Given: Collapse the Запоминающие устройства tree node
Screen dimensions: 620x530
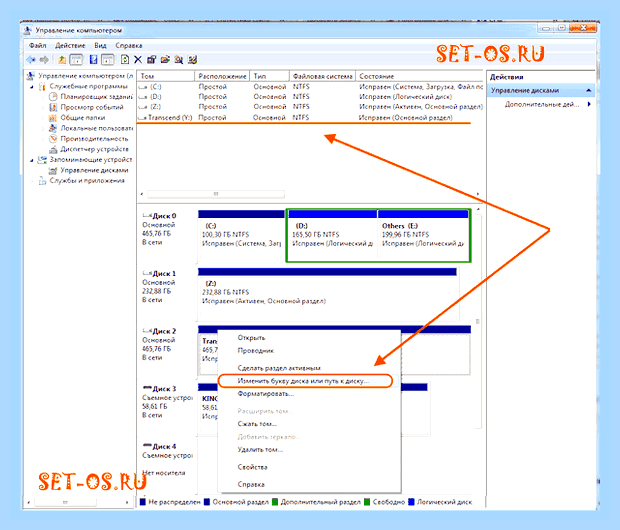Looking at the screenshot, I should (x=32, y=160).
